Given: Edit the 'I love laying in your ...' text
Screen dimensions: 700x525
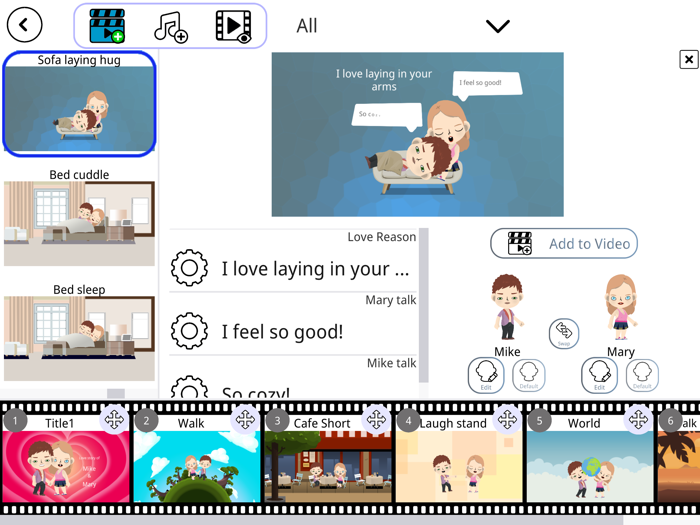Looking at the screenshot, I should pyautogui.click(x=315, y=269).
